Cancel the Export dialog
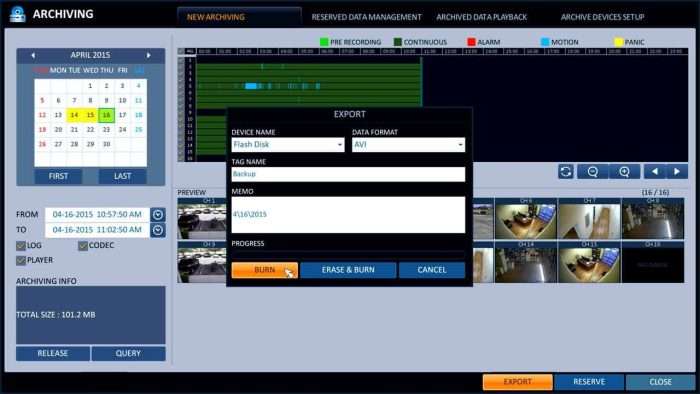Screen dimensions: 700x394 [x=432, y=270]
